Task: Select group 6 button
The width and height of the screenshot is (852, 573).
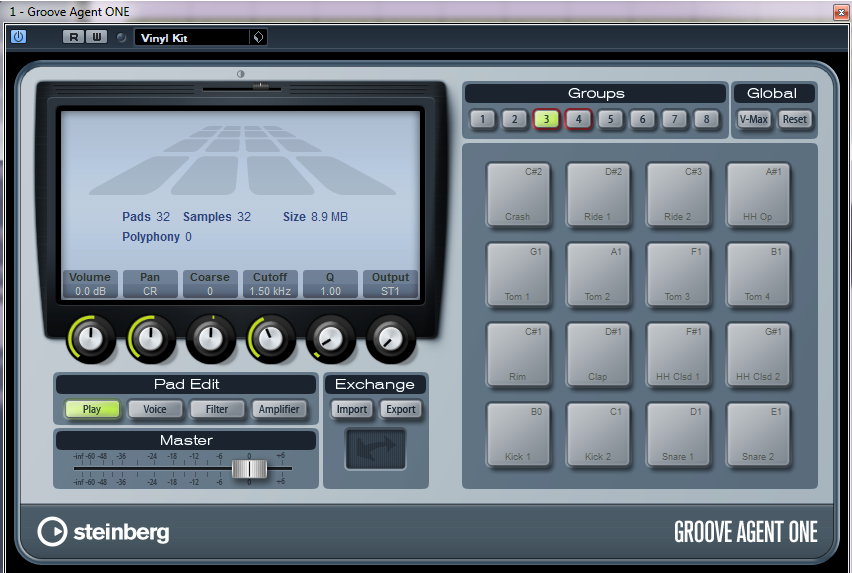Action: tap(642, 119)
